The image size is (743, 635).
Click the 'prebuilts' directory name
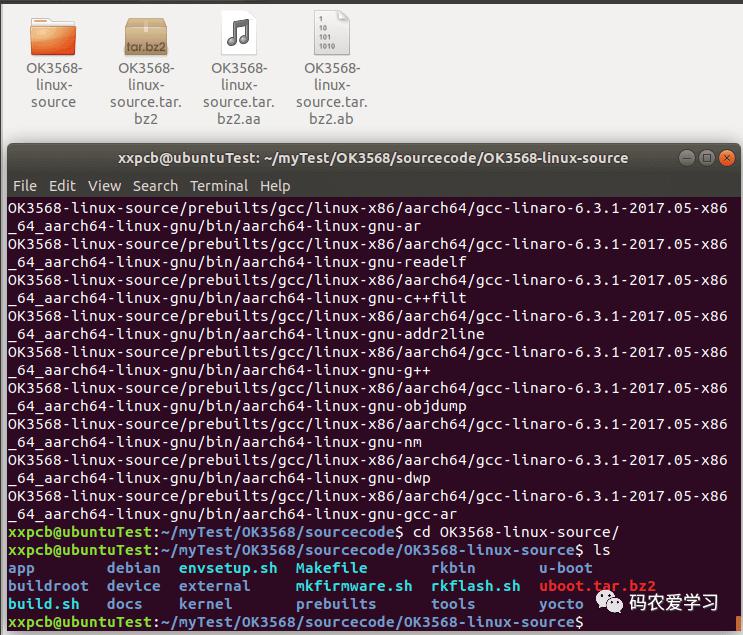pos(336,604)
